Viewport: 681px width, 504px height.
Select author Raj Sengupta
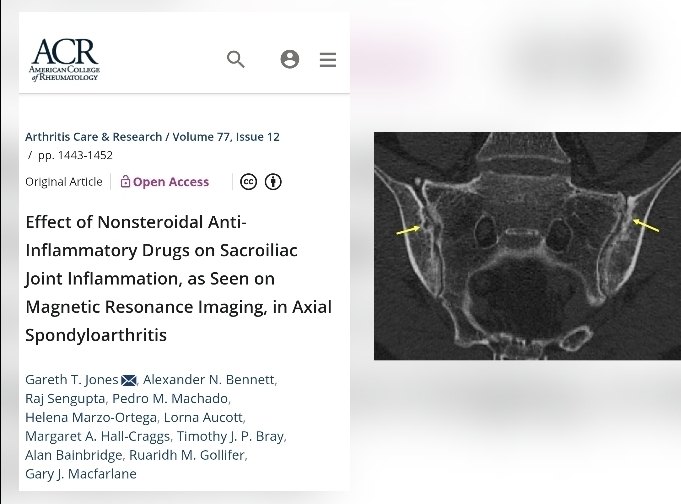tap(62, 399)
